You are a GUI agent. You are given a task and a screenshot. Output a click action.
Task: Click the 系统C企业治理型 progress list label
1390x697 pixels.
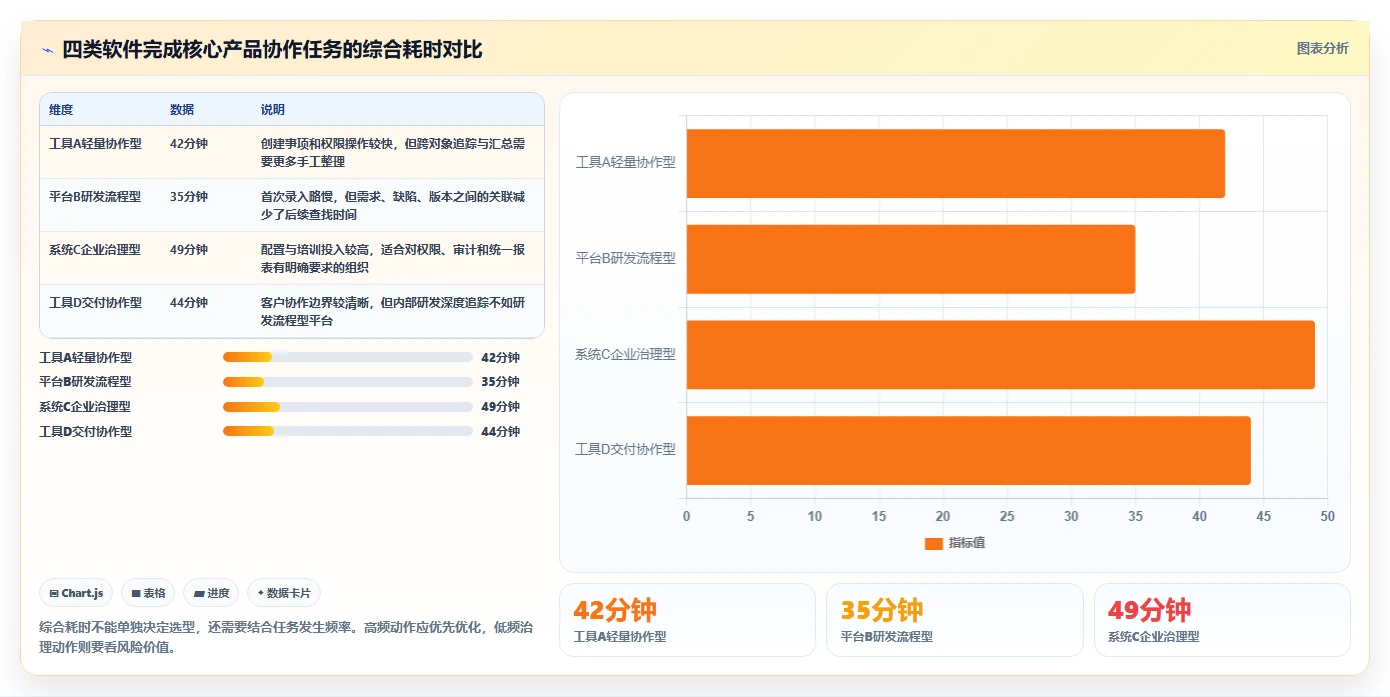pos(85,407)
